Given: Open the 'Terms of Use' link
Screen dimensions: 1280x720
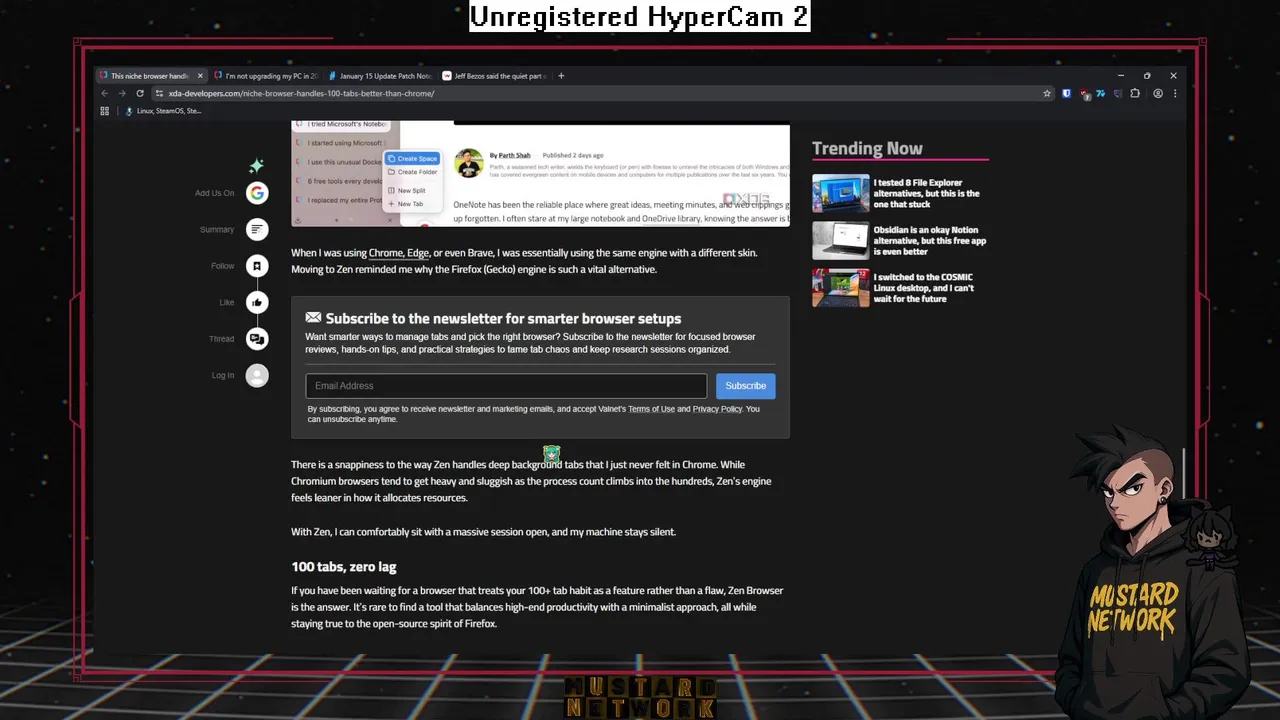Looking at the screenshot, I should tap(651, 409).
